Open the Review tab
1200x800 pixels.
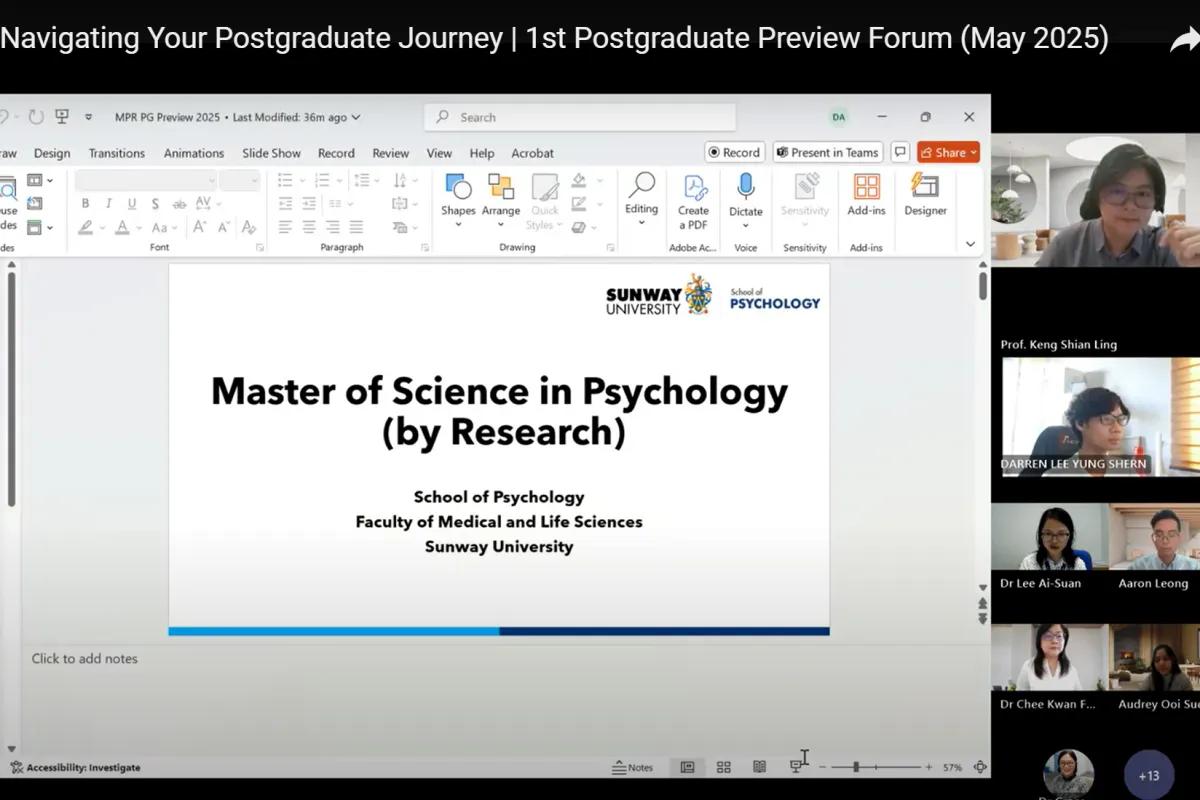(391, 153)
